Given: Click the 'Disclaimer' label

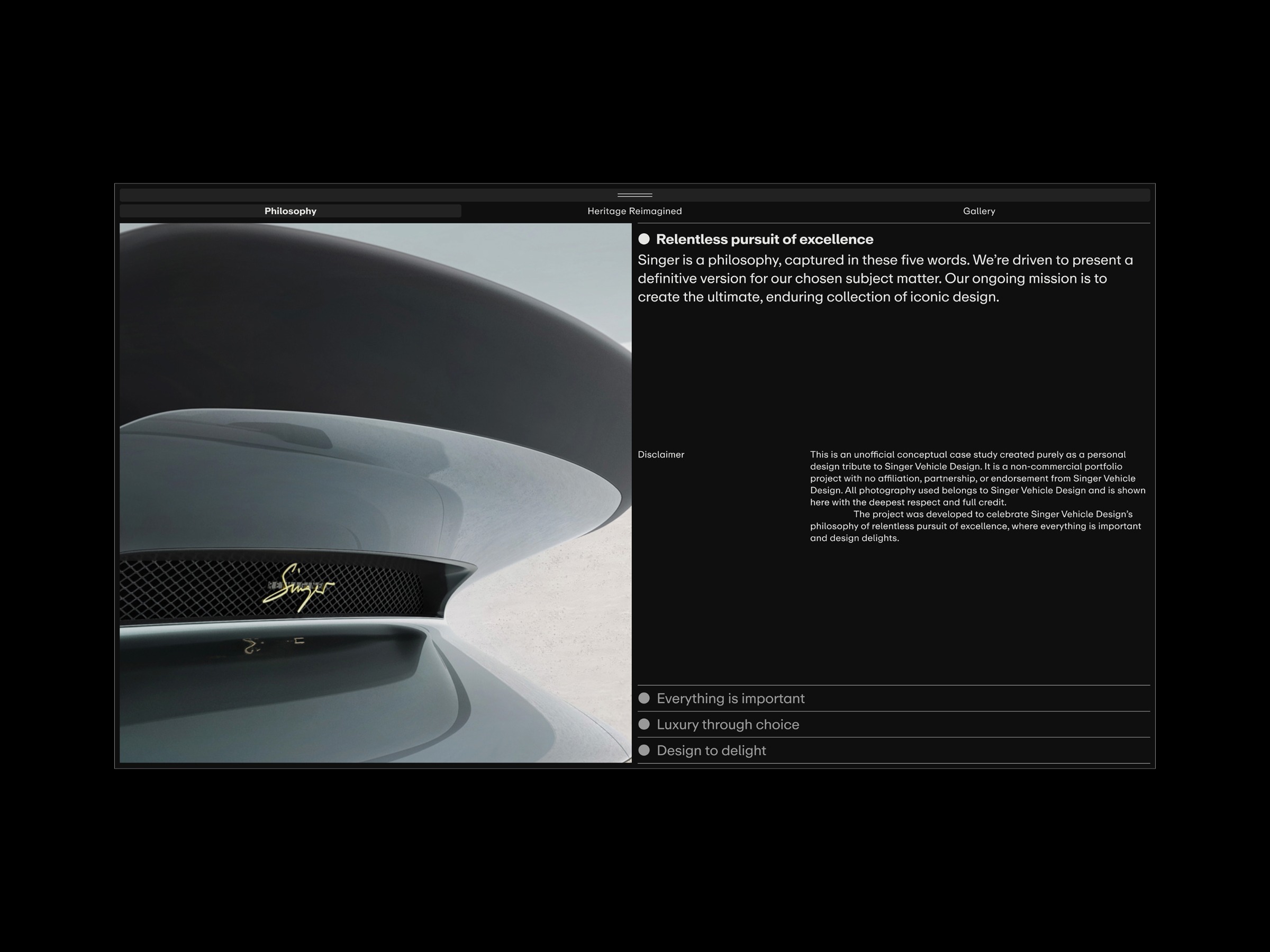Looking at the screenshot, I should [x=661, y=454].
